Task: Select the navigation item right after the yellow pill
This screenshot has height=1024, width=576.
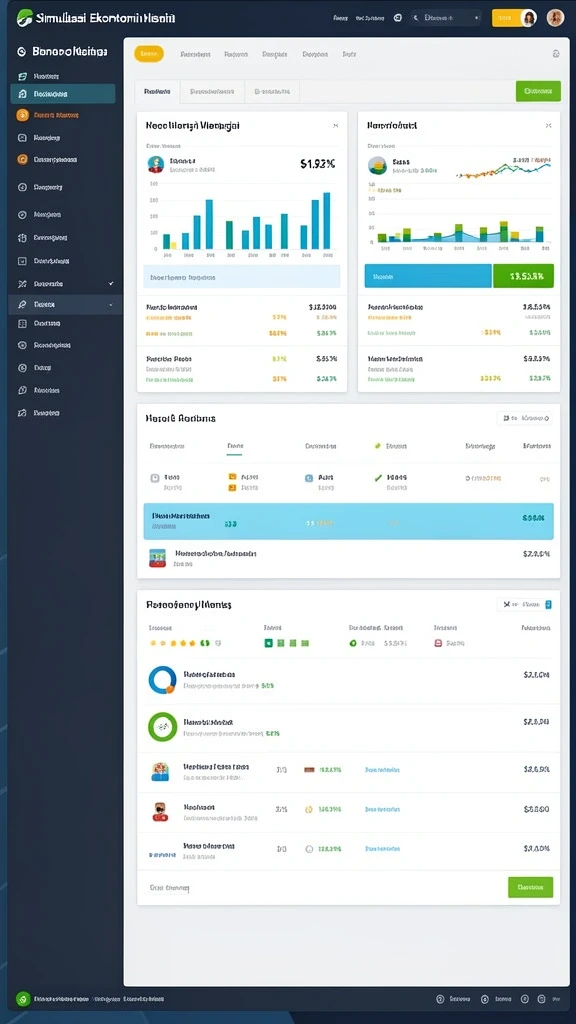Action: click(195, 55)
